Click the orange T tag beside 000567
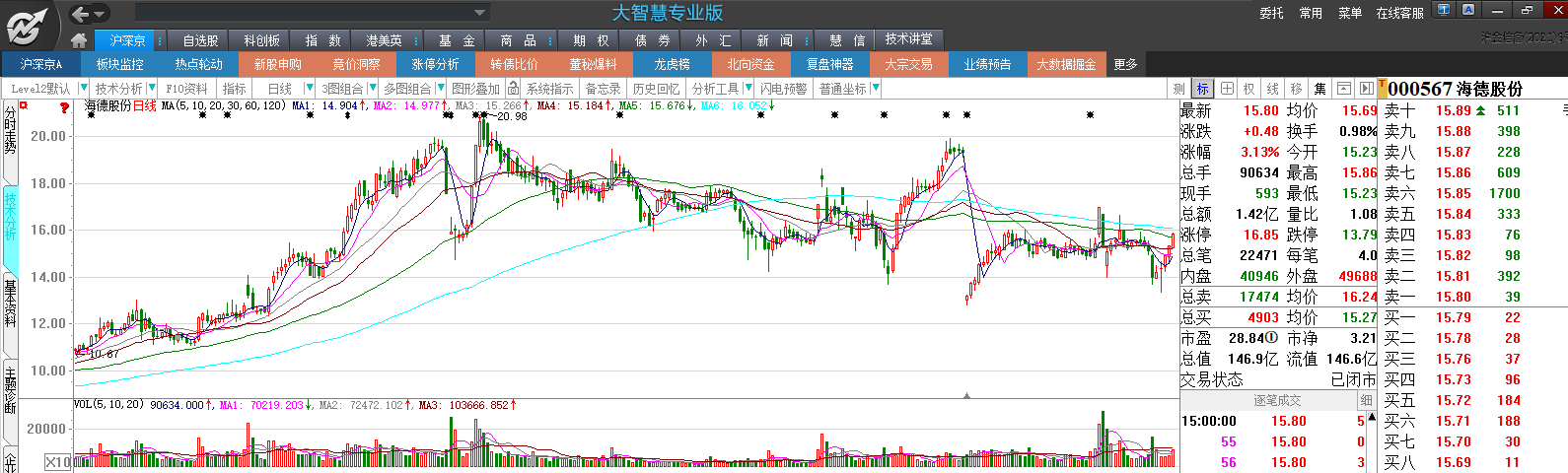 (x=1383, y=89)
